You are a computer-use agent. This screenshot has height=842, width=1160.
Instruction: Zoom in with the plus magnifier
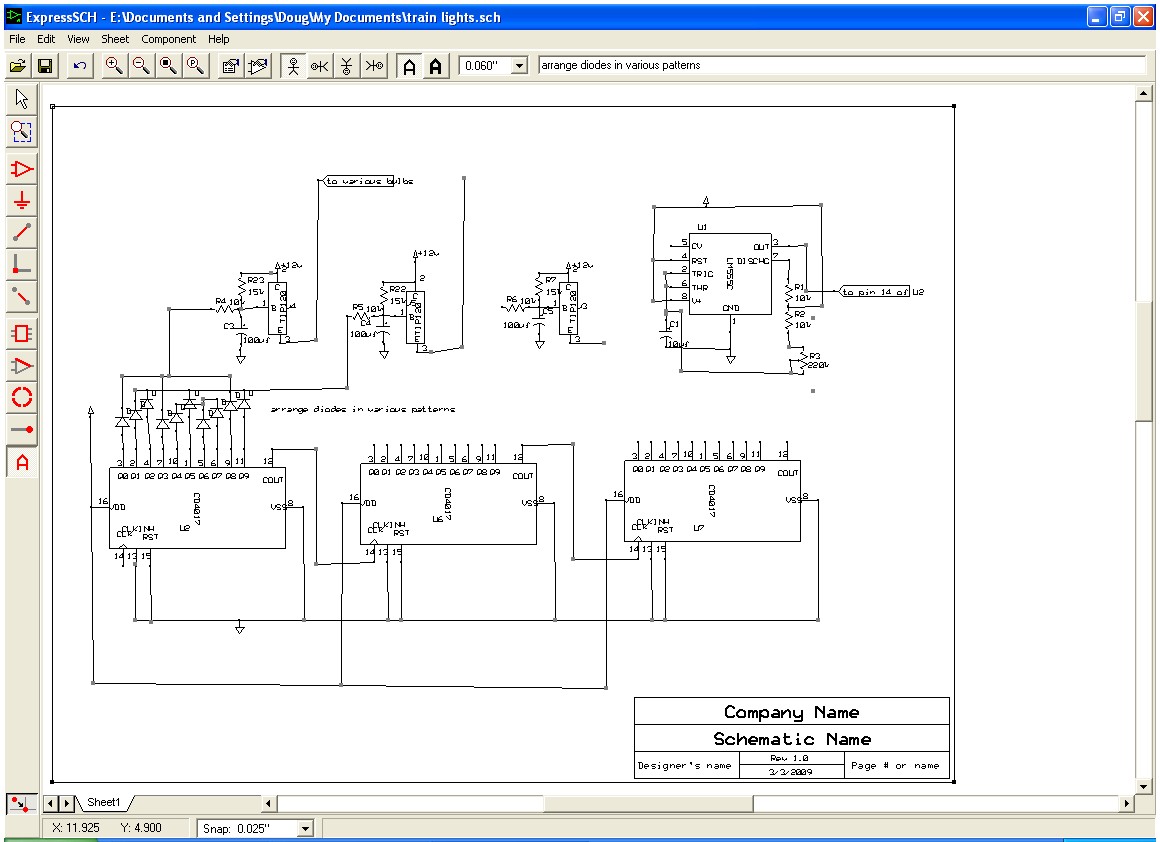point(114,66)
